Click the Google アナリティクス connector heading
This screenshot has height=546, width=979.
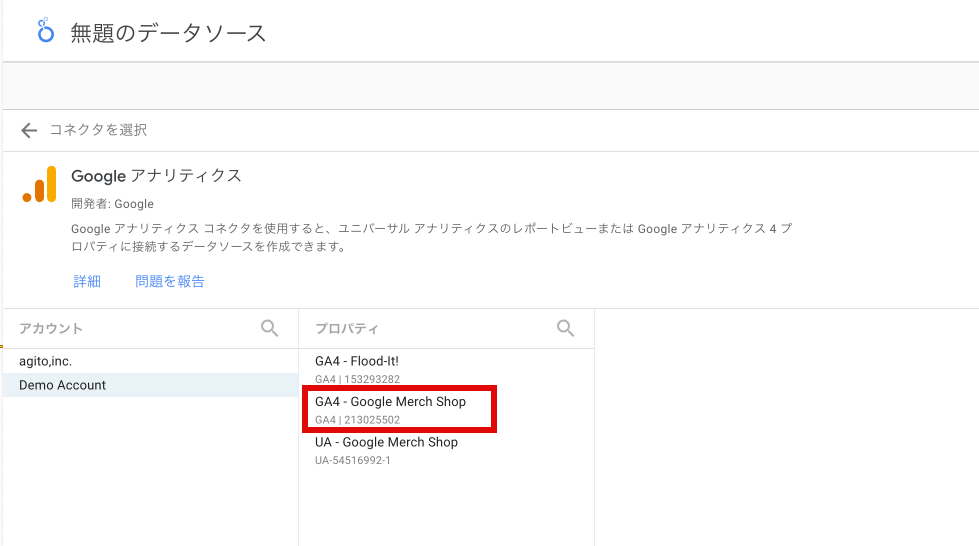click(x=156, y=176)
